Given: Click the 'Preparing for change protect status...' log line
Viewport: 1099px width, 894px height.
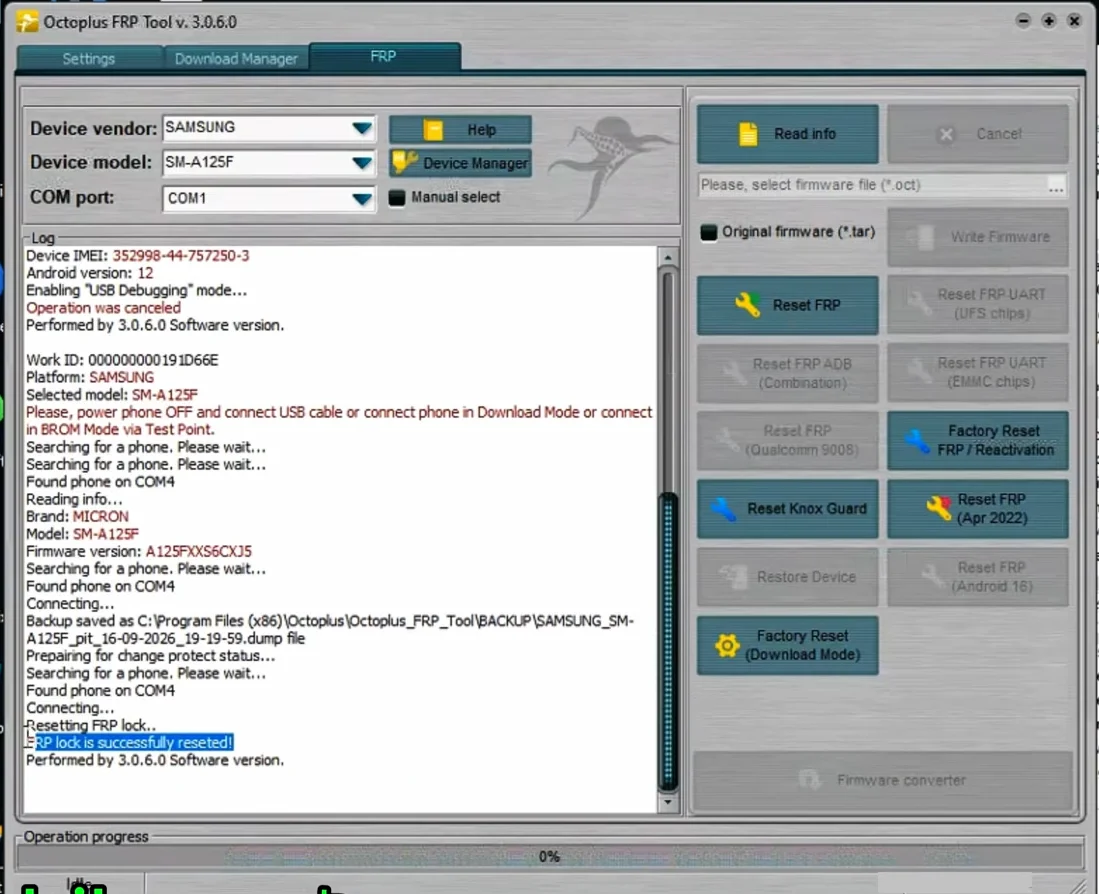Looking at the screenshot, I should [150, 656].
